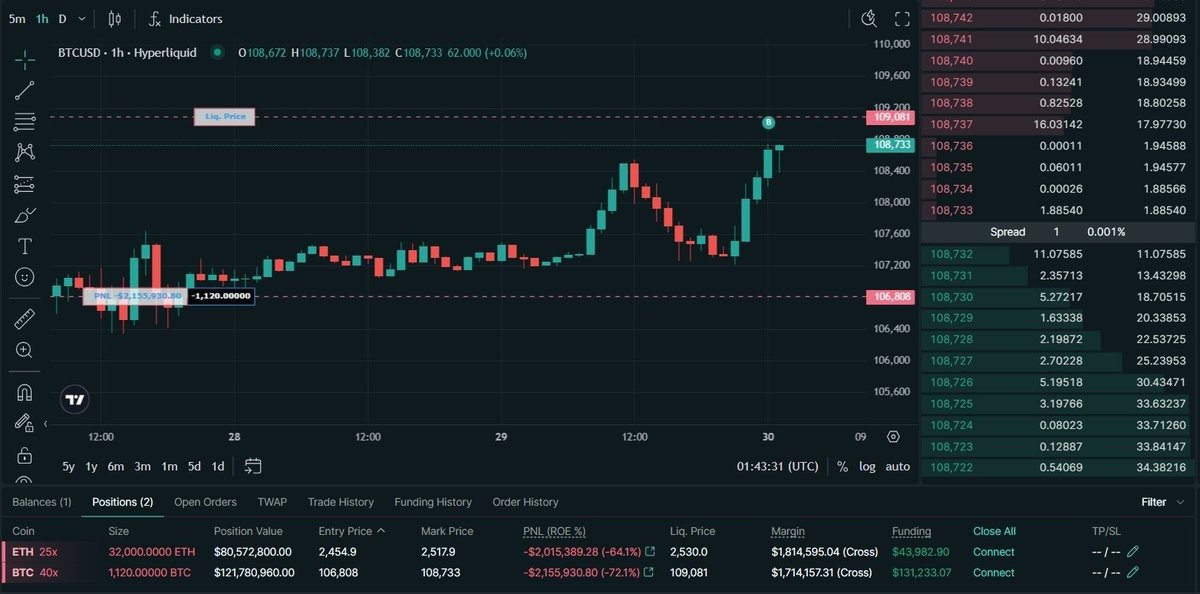Set date range to 3m
The image size is (1200, 594).
143,466
